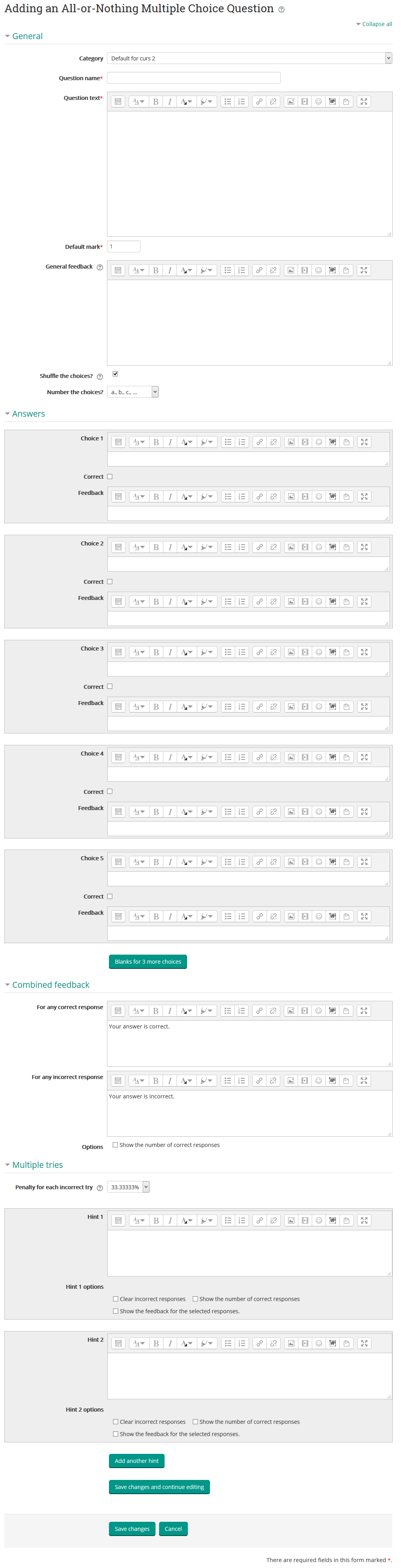Collapse the Answers section
This screenshot has height=1568, width=401.
pos(28,414)
